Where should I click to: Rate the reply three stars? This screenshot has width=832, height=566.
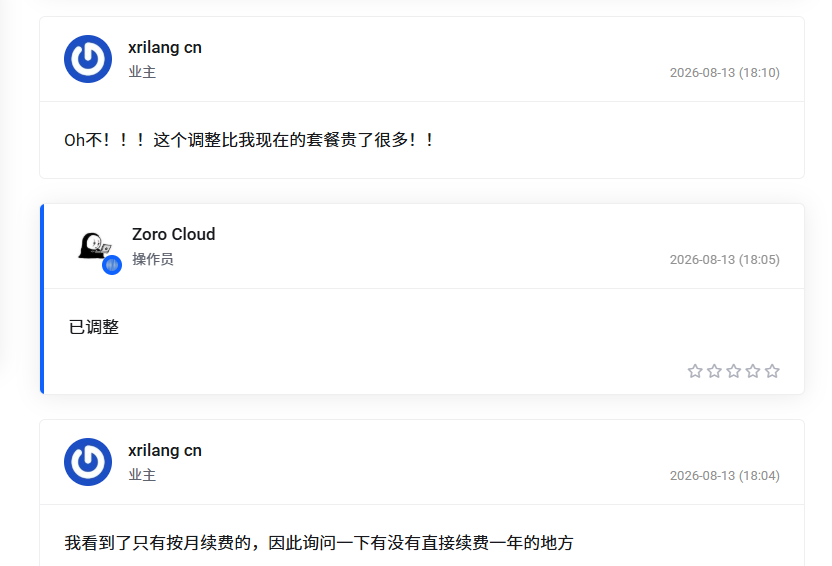coord(734,371)
